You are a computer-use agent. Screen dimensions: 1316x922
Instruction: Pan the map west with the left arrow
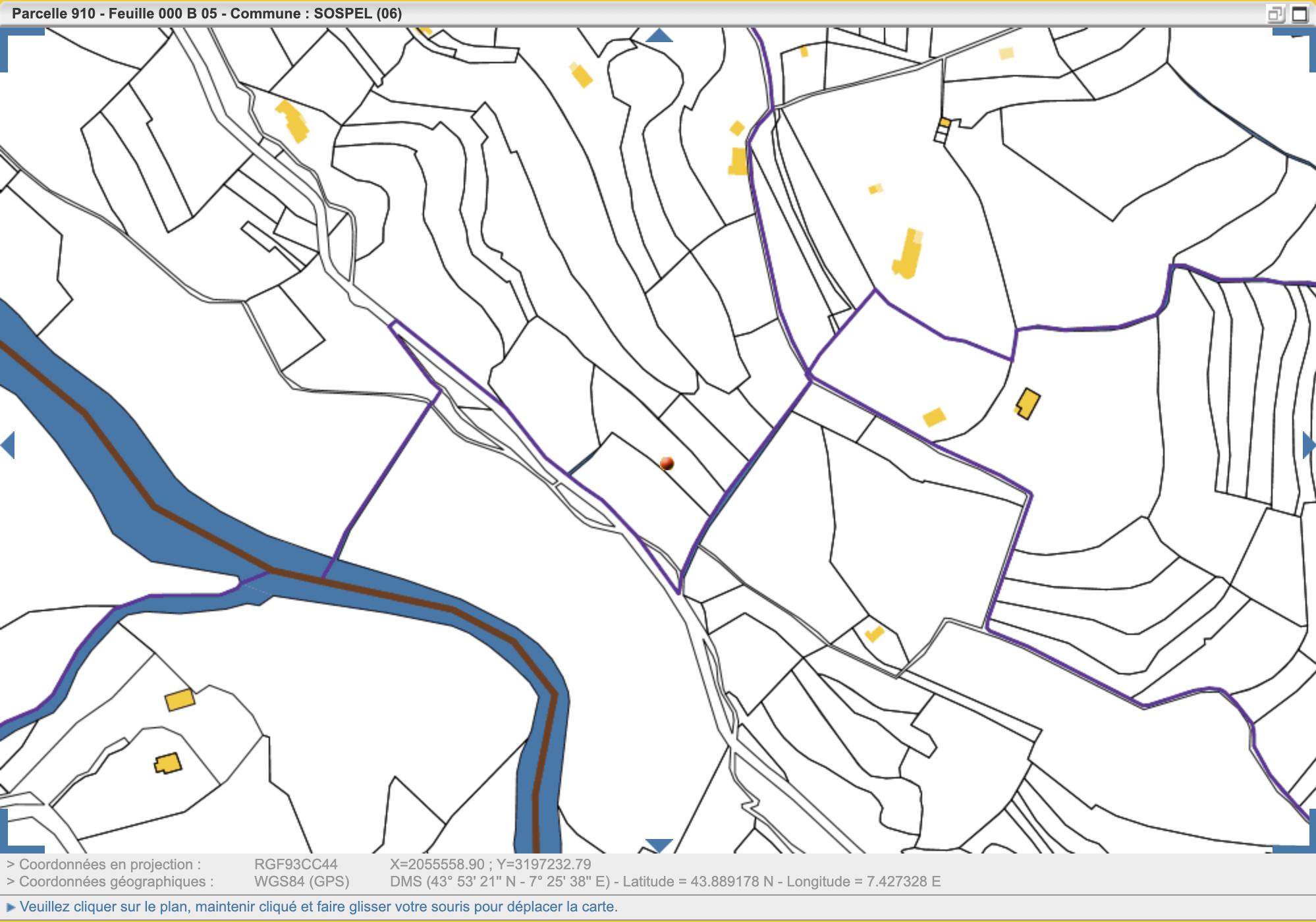tap(8, 446)
